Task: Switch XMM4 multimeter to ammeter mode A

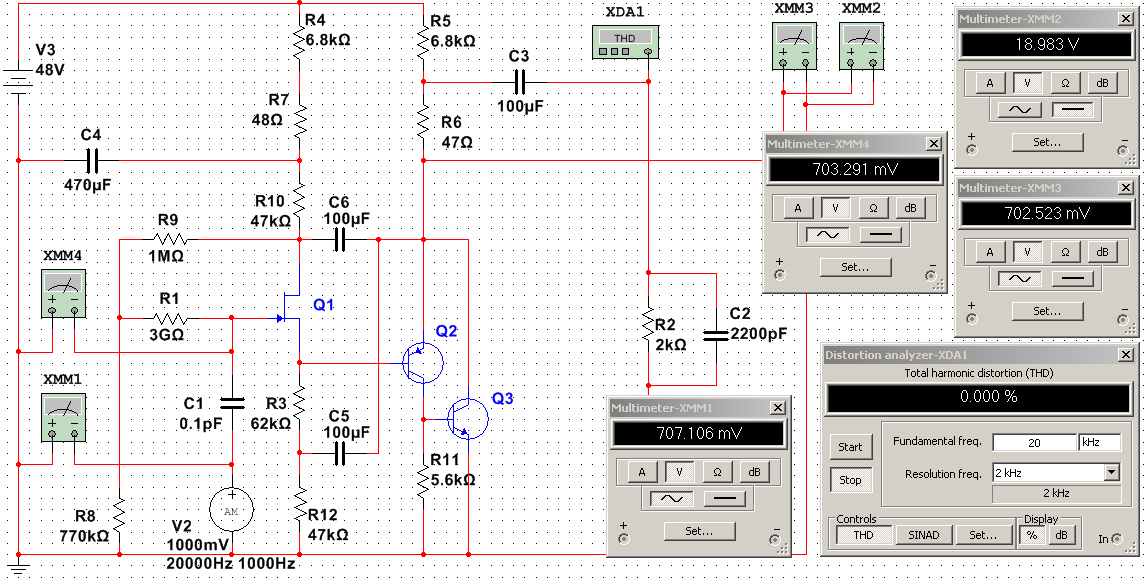Action: point(798,208)
